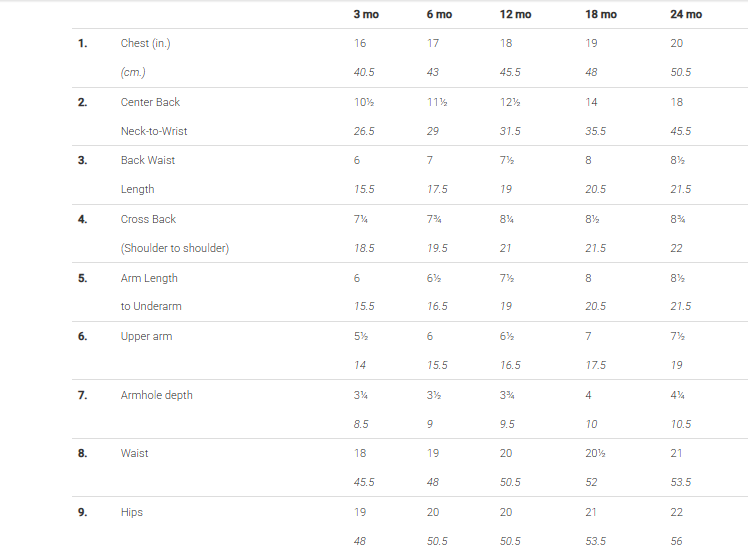Screen dimensions: 748x558
Task: Click the Neck-to-Wrist label
Action: pos(154,131)
